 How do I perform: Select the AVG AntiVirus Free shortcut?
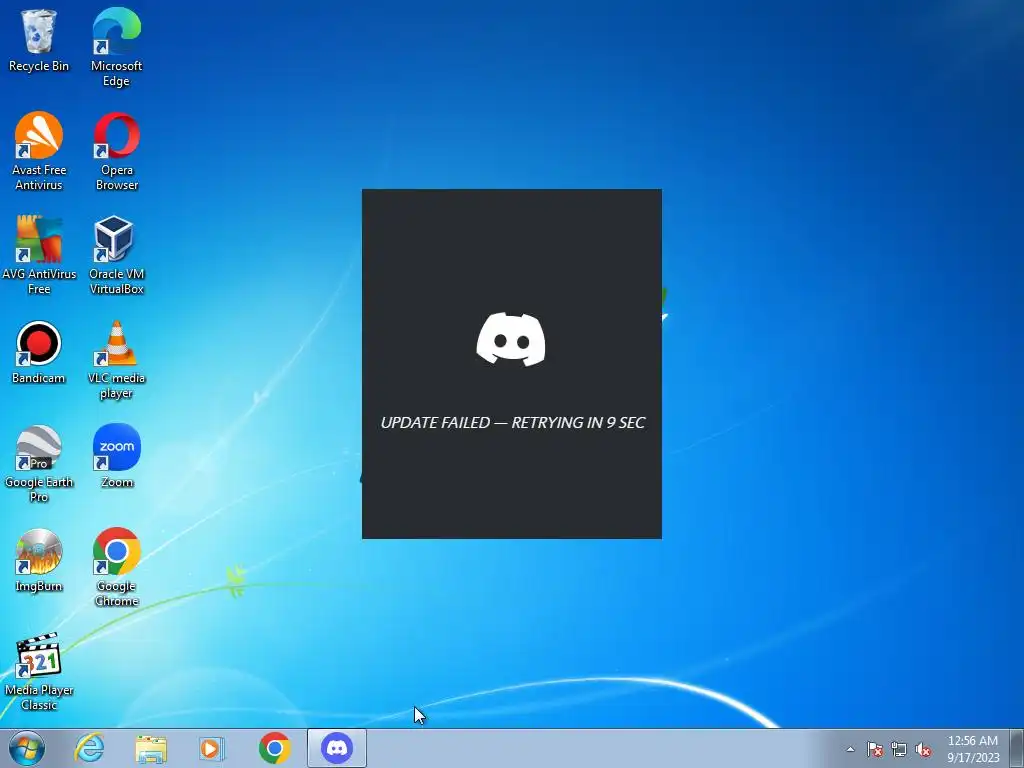[x=39, y=255]
